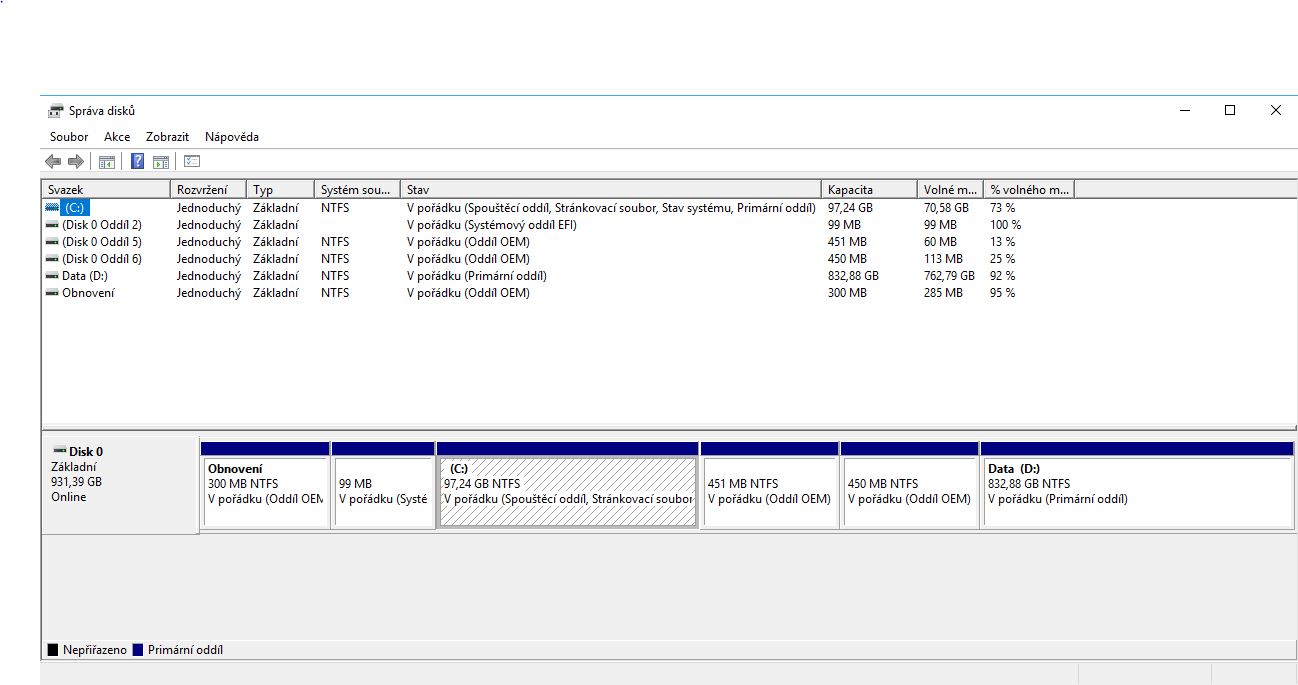
Task: Select the Obnovení volume row in list
Action: pyautogui.click(x=88, y=293)
